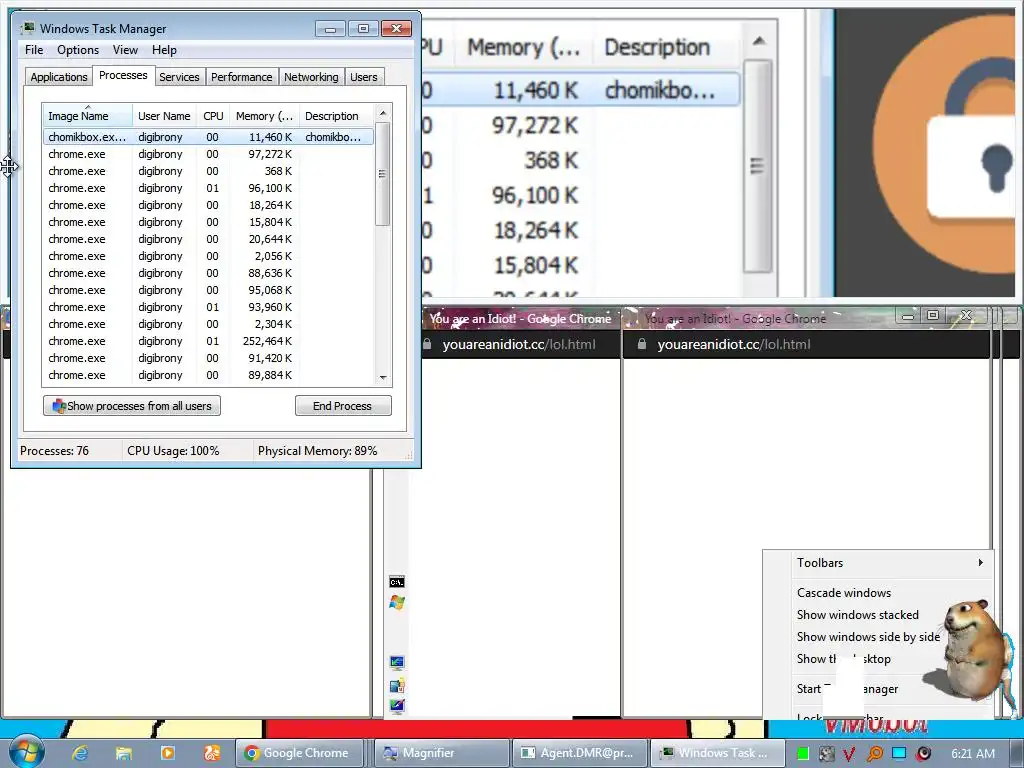Switch to Users tab

(x=363, y=77)
